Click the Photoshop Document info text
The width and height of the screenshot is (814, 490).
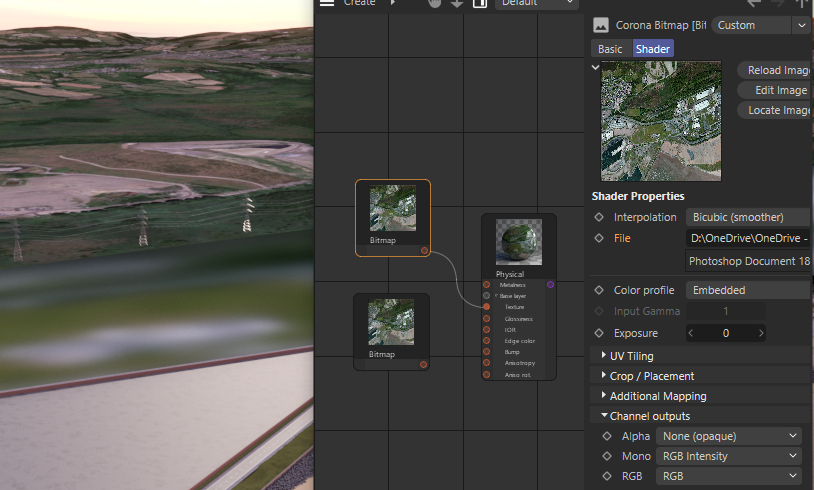[749, 261]
